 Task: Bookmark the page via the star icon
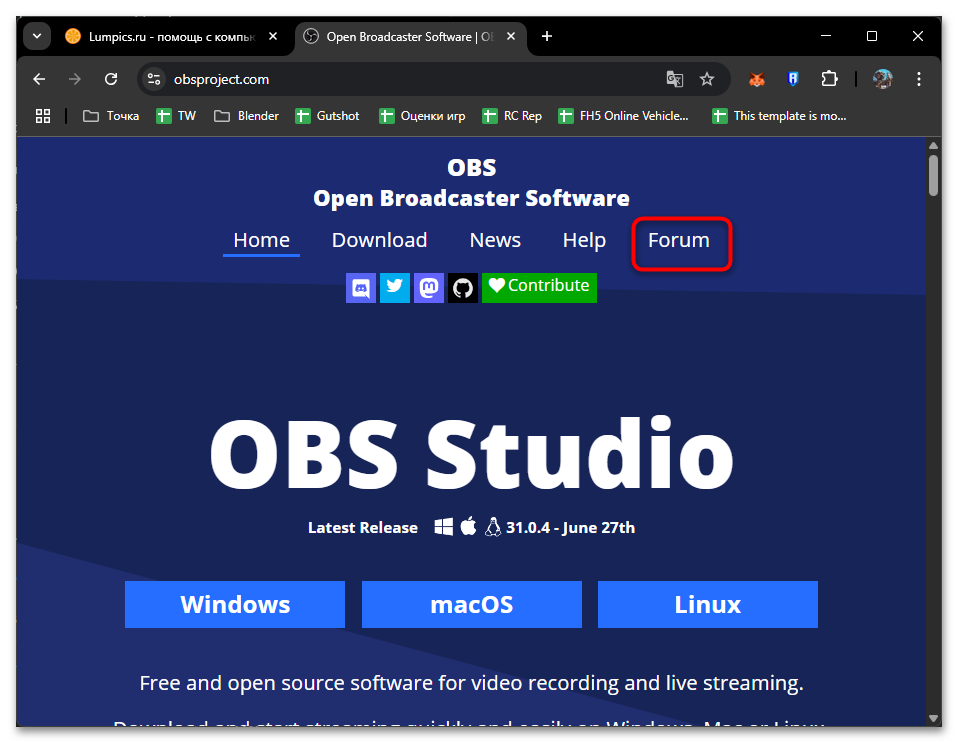pyautogui.click(x=707, y=79)
